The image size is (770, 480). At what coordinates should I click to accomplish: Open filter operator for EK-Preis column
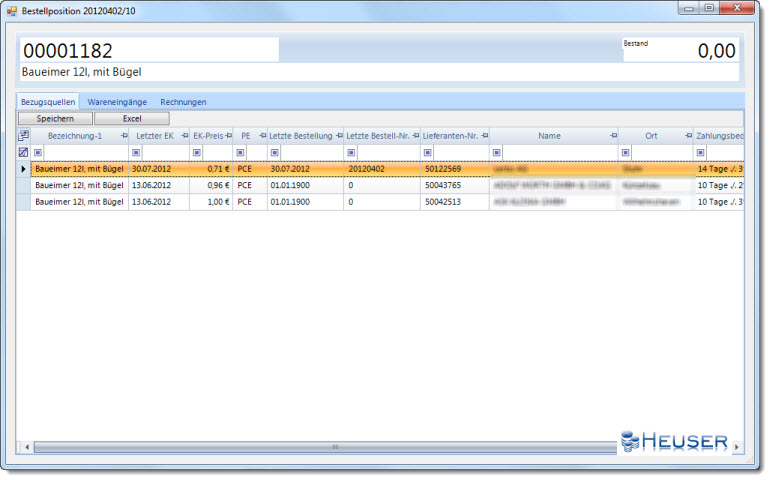coord(197,153)
